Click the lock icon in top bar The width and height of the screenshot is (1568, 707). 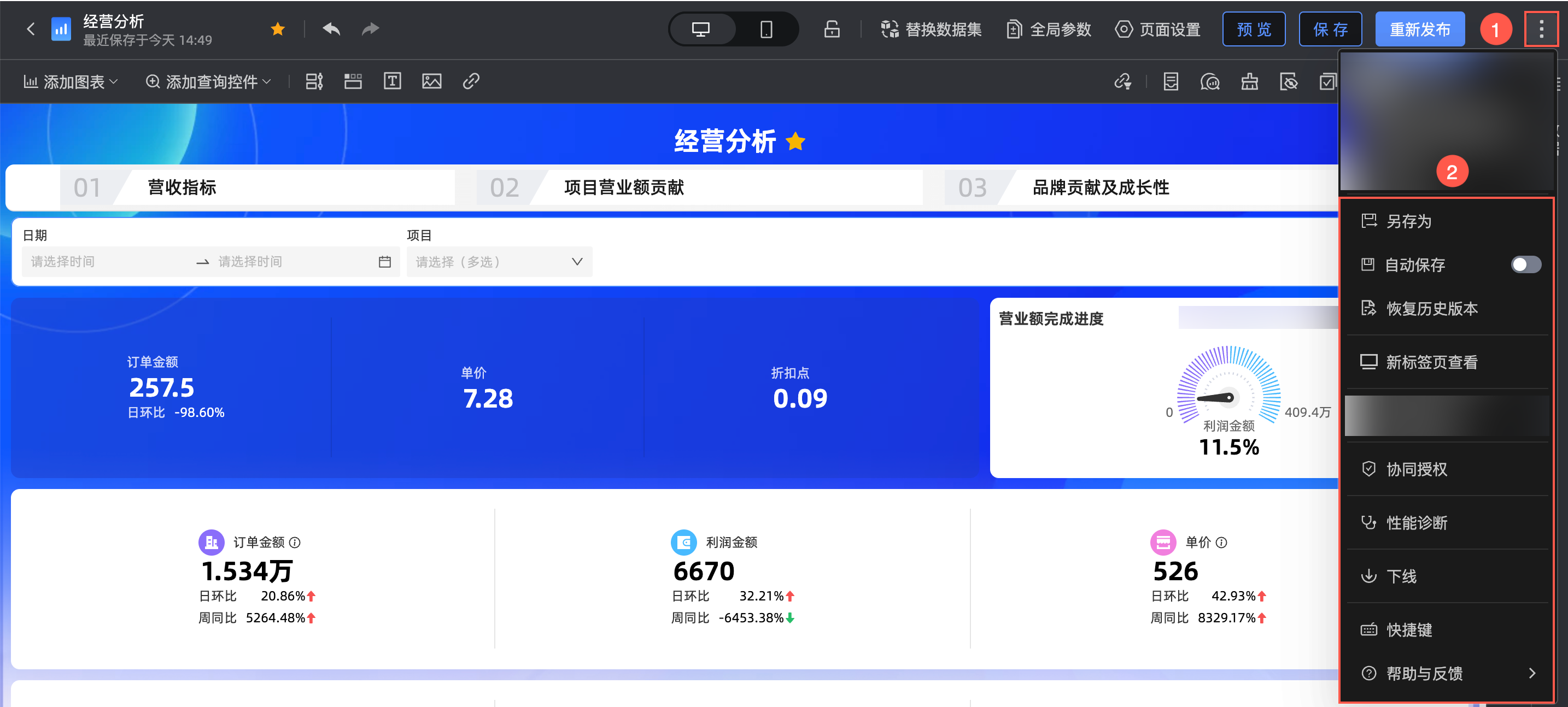(x=832, y=29)
